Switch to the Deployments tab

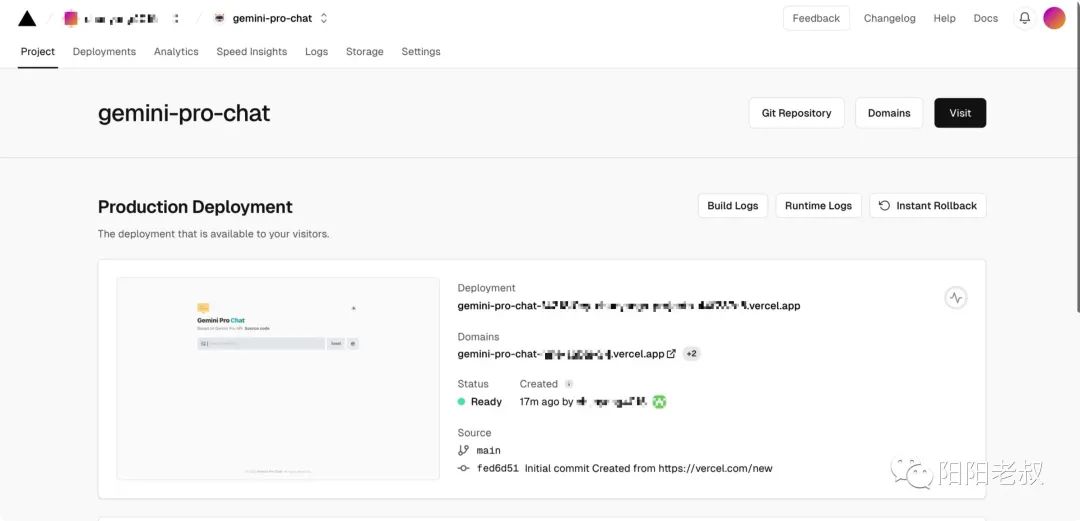[x=104, y=52]
